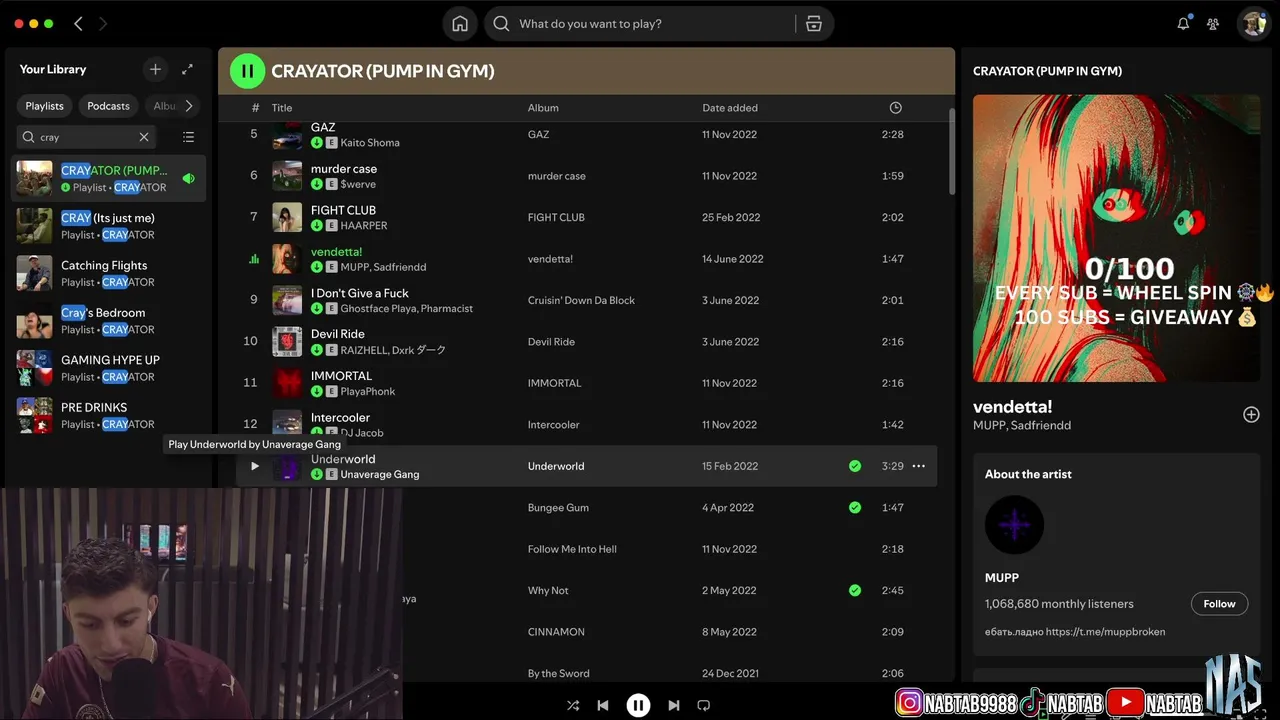Open the Browse icon in search bar
The image size is (1280, 720).
point(814,24)
